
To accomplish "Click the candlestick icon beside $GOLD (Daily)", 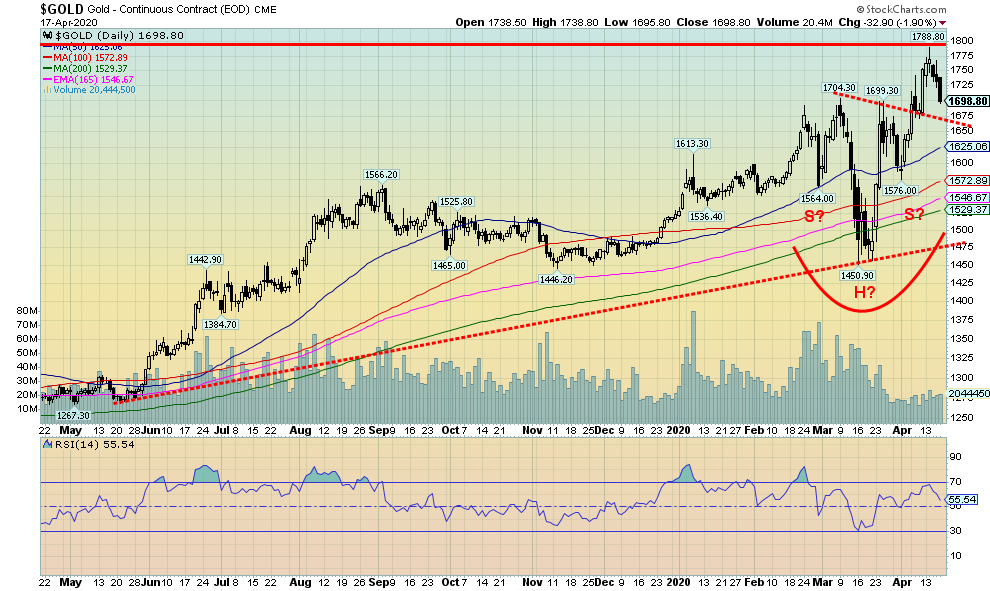I will (x=47, y=35).
